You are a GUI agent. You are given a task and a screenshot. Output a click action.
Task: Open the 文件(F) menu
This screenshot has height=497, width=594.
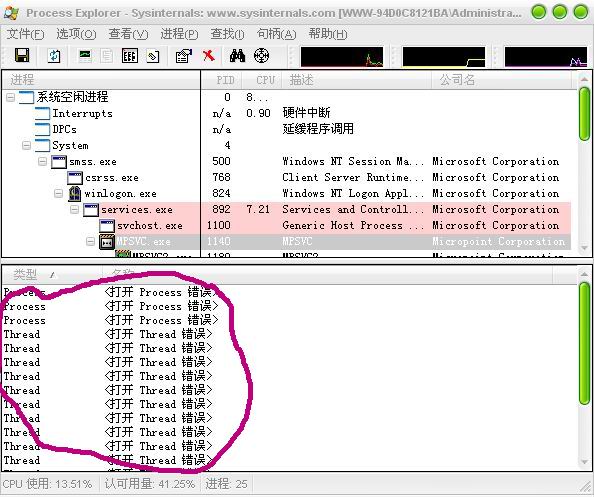pos(25,34)
